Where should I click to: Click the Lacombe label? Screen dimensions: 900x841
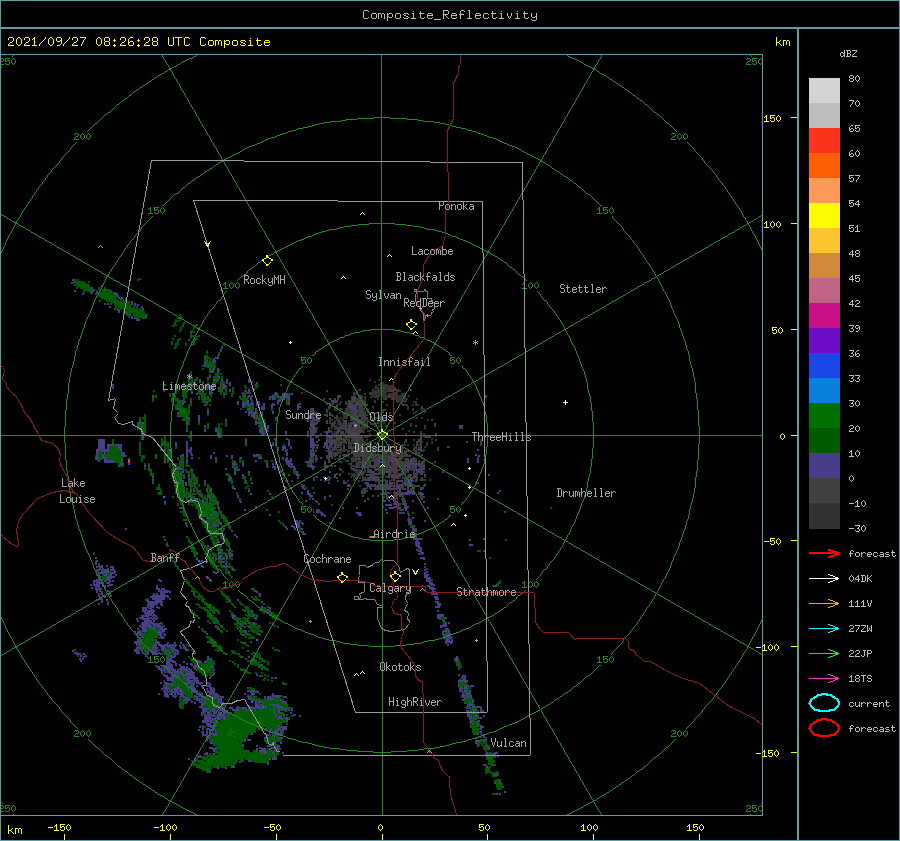[x=432, y=251]
